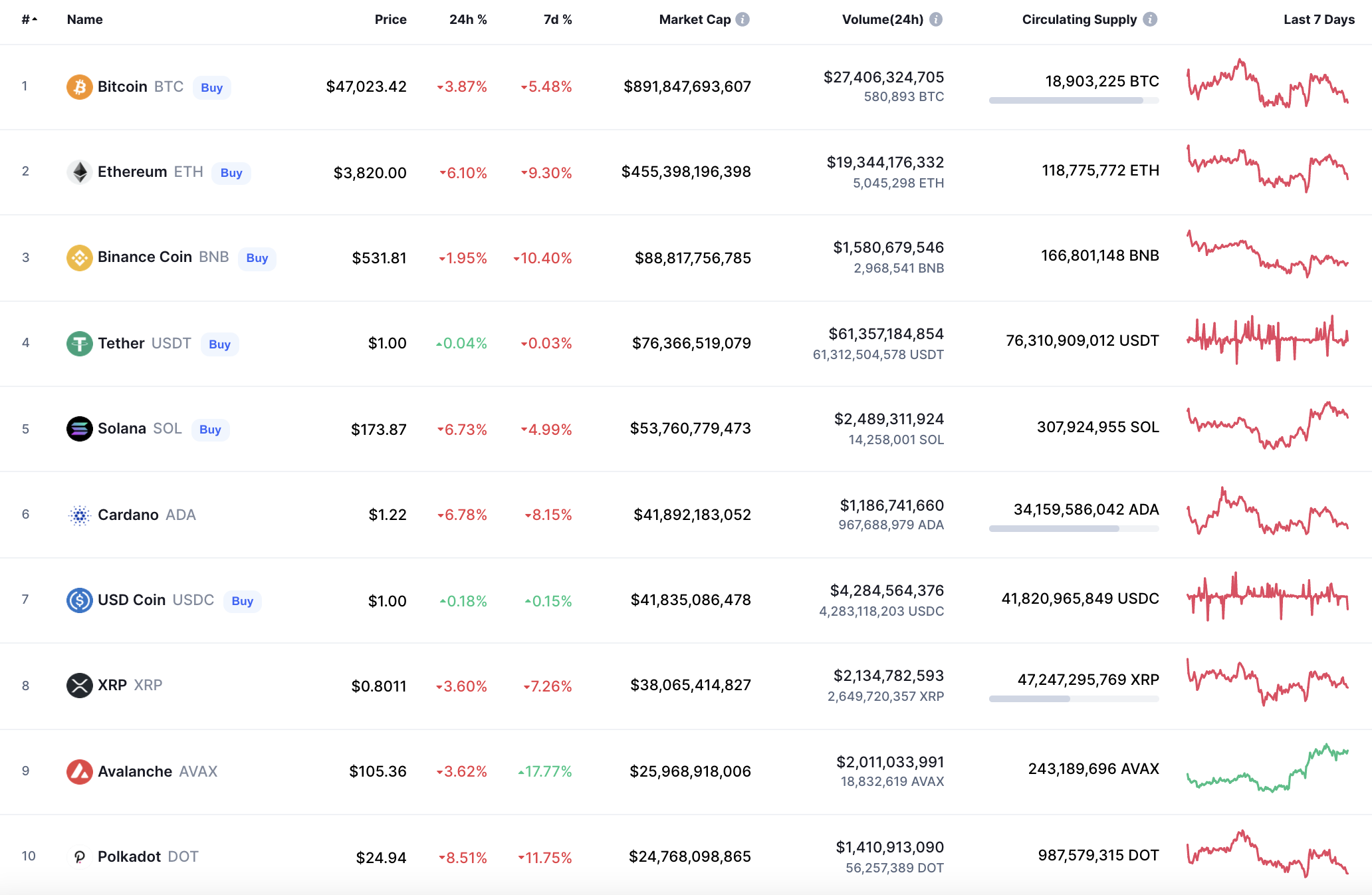
Task: Open Ethereum 7-day sparkline chart
Action: pos(1268,169)
